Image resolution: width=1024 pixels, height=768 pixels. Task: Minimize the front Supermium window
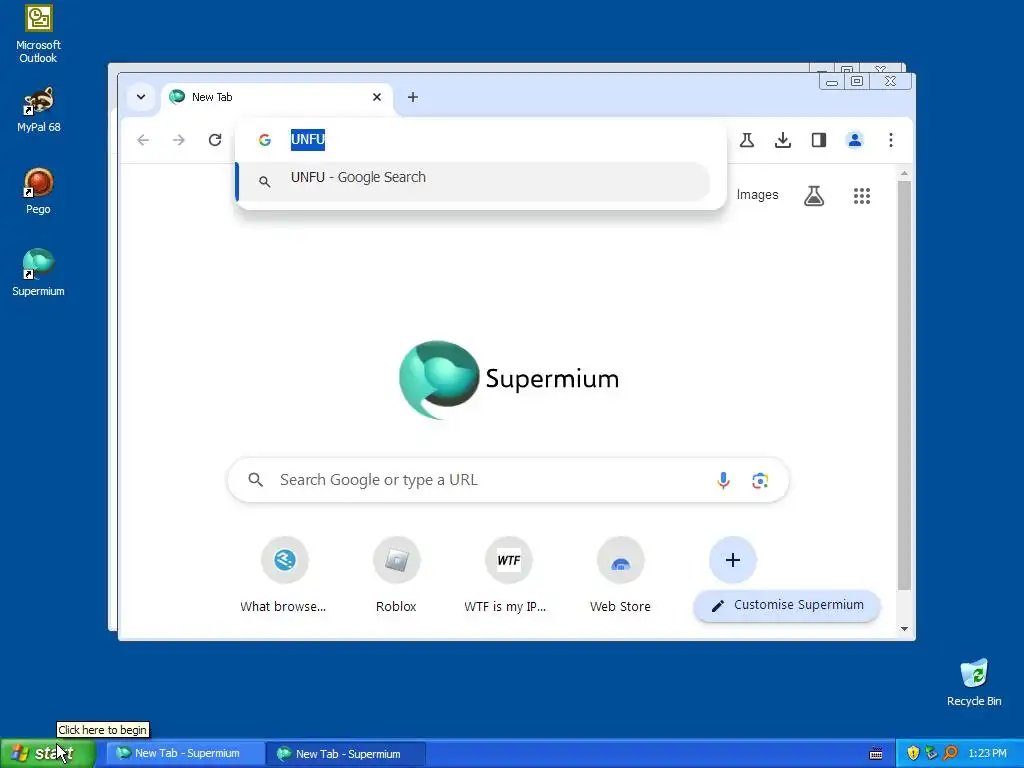click(x=831, y=82)
